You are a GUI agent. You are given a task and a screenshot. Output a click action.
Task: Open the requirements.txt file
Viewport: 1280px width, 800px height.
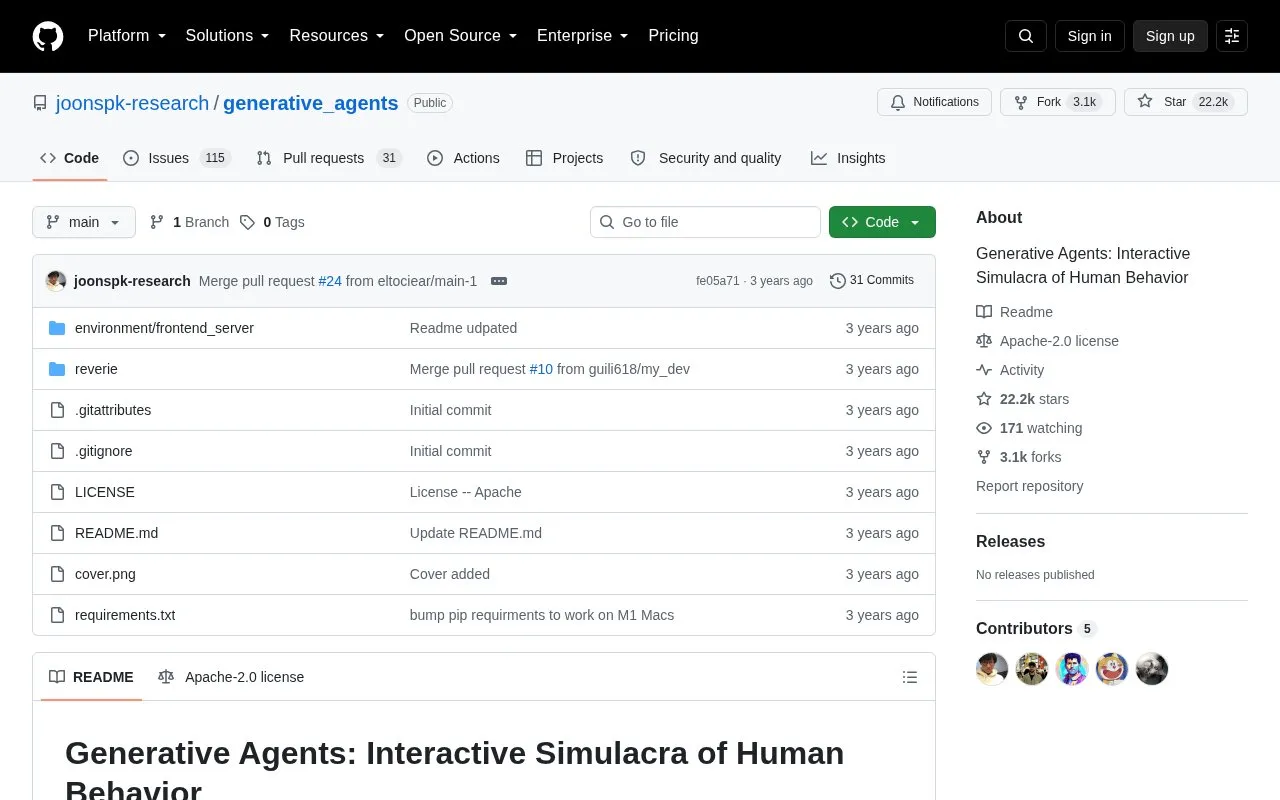click(125, 615)
